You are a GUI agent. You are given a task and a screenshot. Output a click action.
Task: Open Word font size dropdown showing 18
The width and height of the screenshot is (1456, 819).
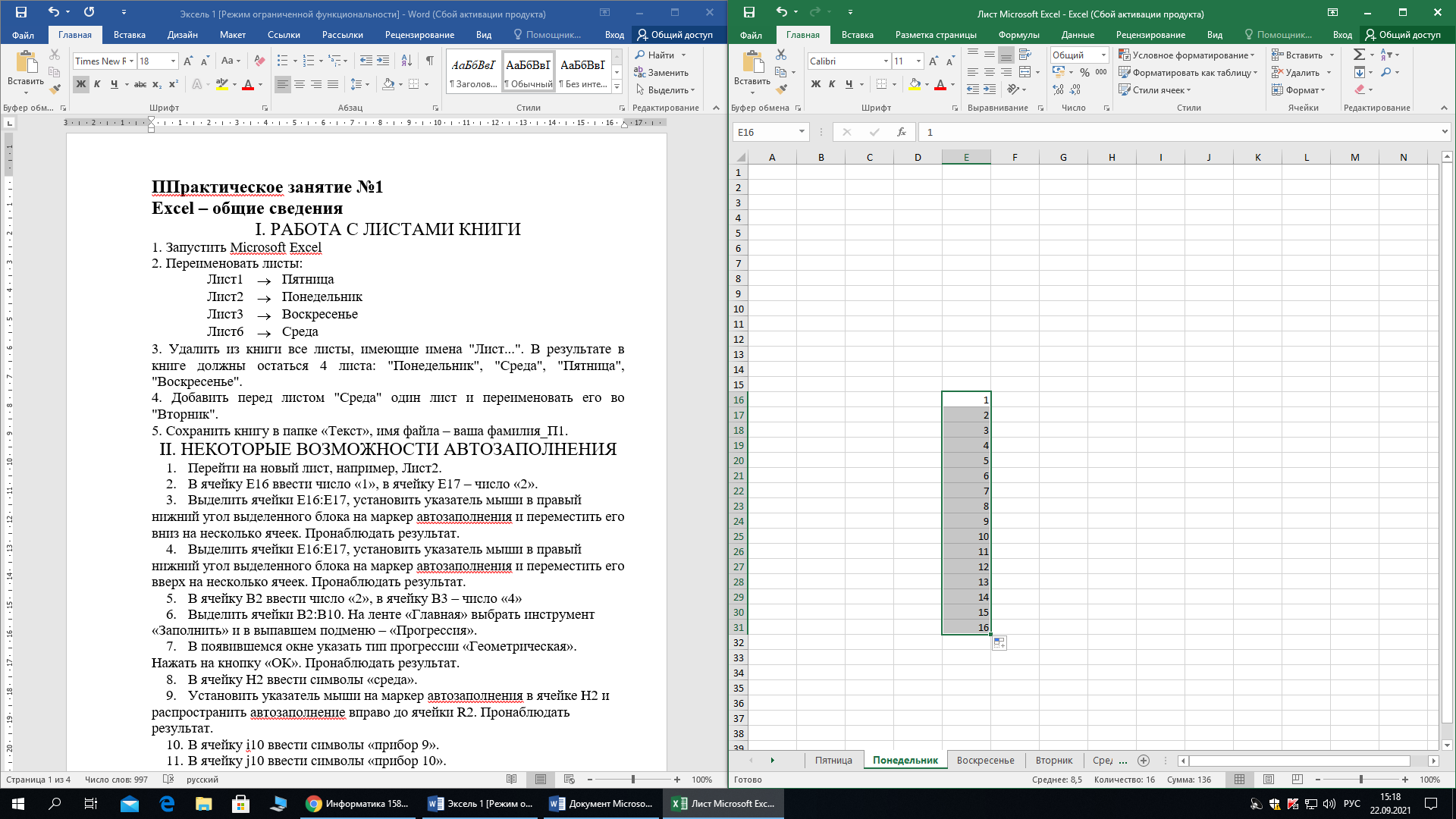tap(174, 61)
